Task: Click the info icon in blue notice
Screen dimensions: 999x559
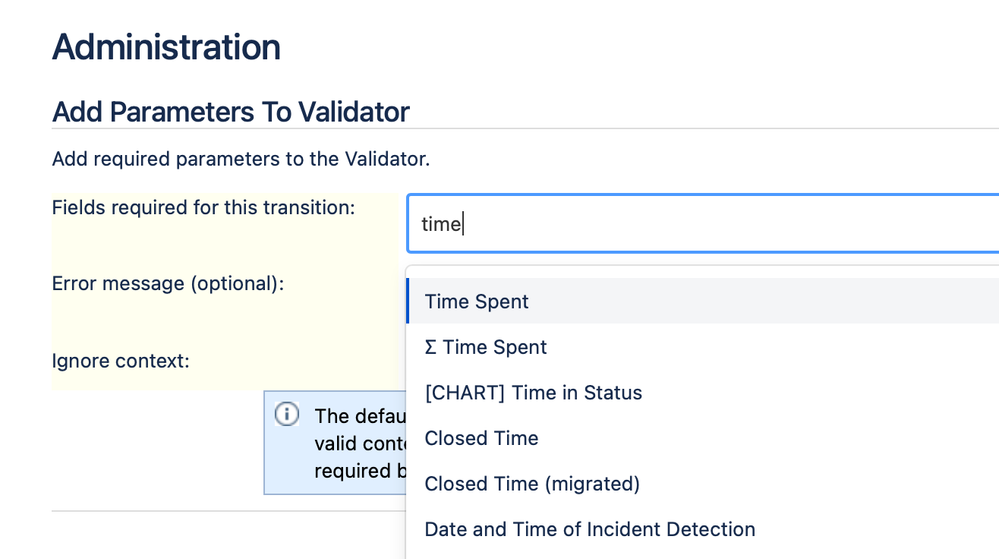Action: coord(287,414)
